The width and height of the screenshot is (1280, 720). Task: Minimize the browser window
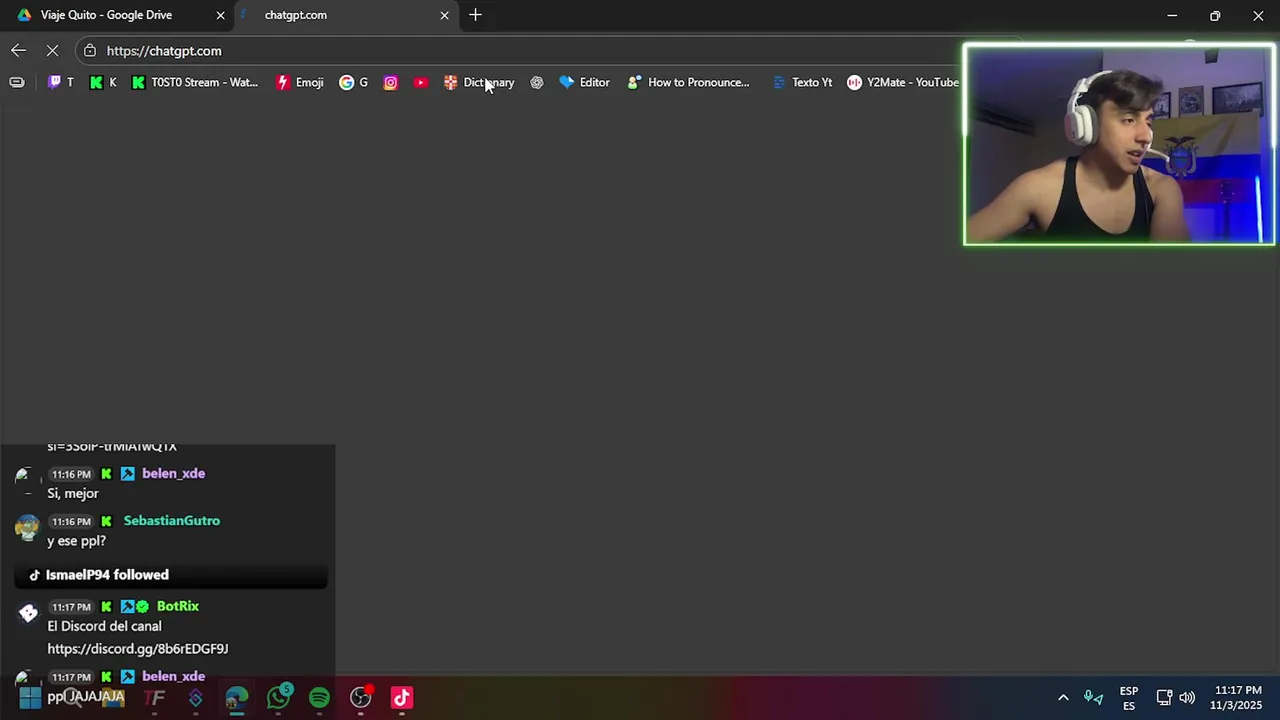click(x=1172, y=15)
